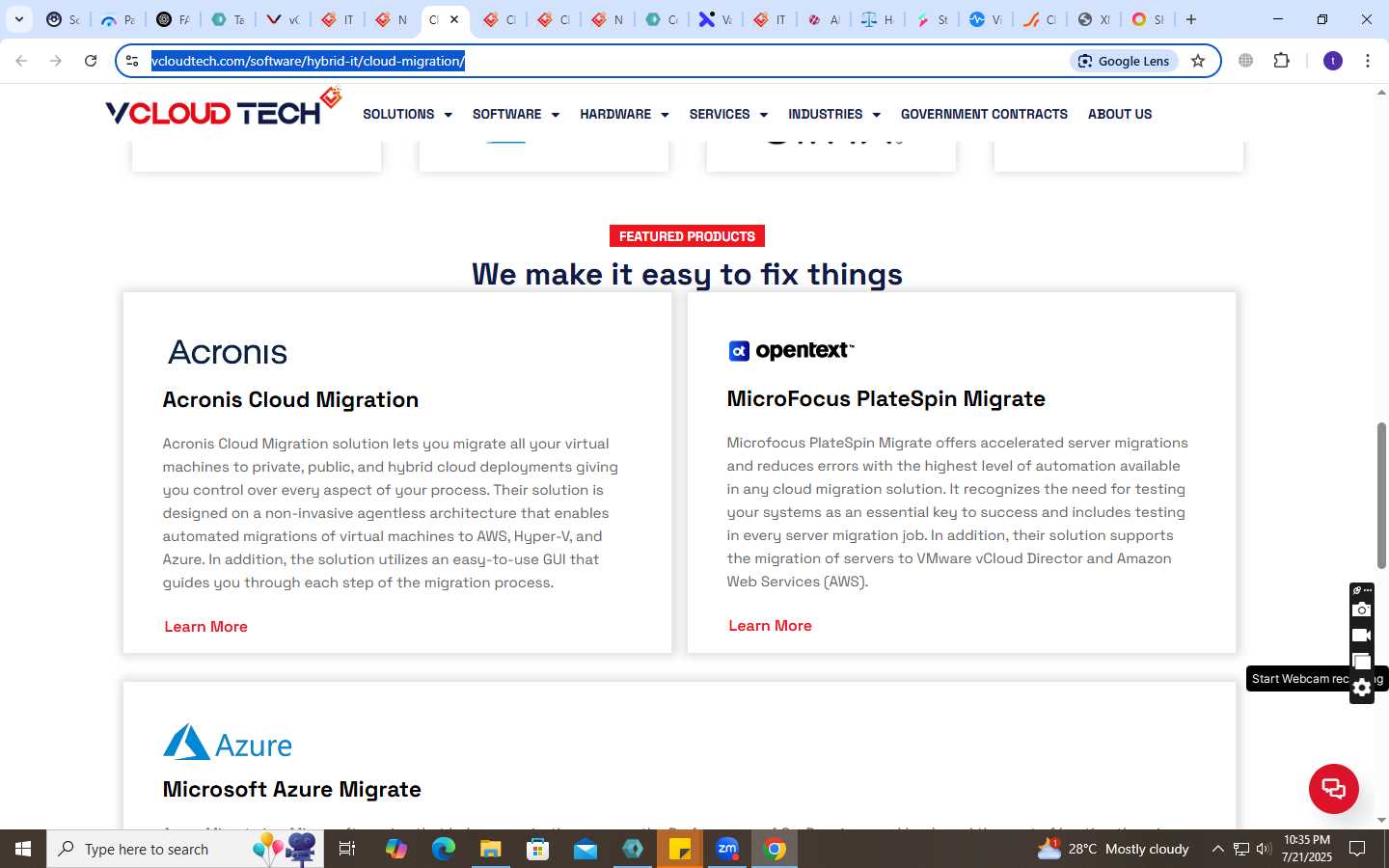Open the Copilot taskbar icon
The width and height of the screenshot is (1389, 868).
tap(395, 849)
